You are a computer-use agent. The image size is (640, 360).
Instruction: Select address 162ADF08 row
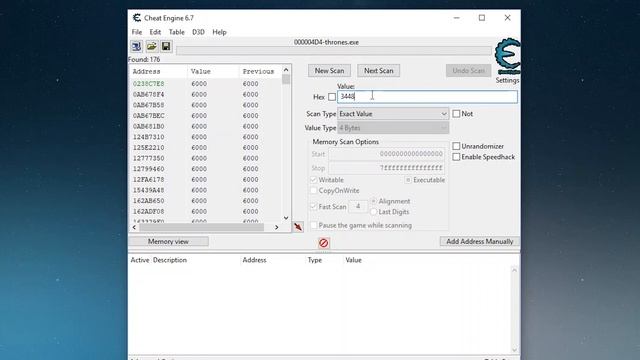(205, 211)
